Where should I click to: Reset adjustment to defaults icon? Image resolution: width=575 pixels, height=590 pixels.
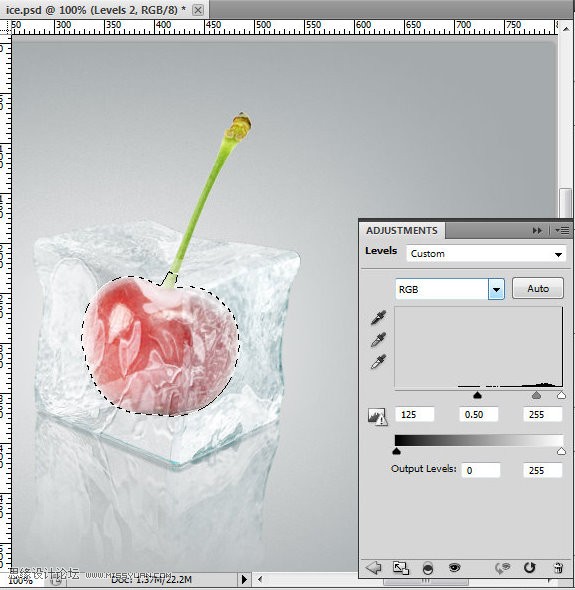[529, 567]
